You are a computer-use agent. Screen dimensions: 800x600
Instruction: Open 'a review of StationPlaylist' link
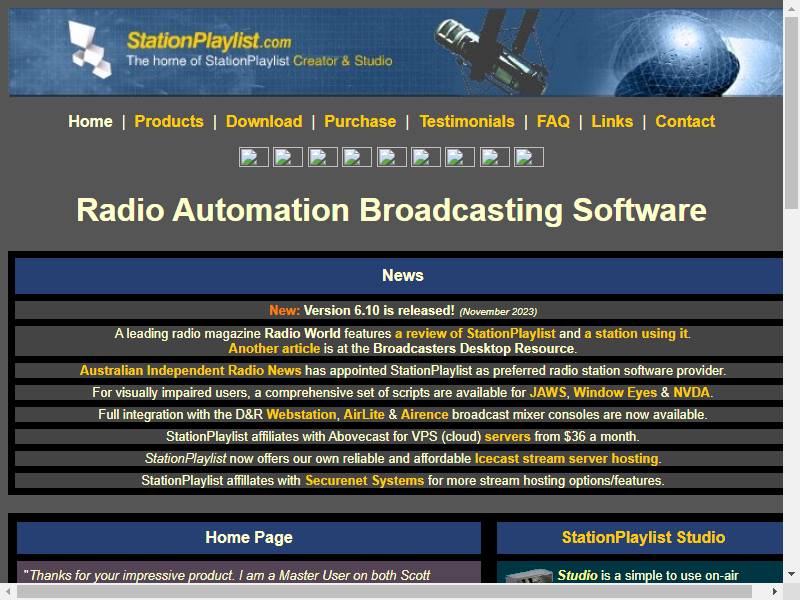[x=475, y=334]
